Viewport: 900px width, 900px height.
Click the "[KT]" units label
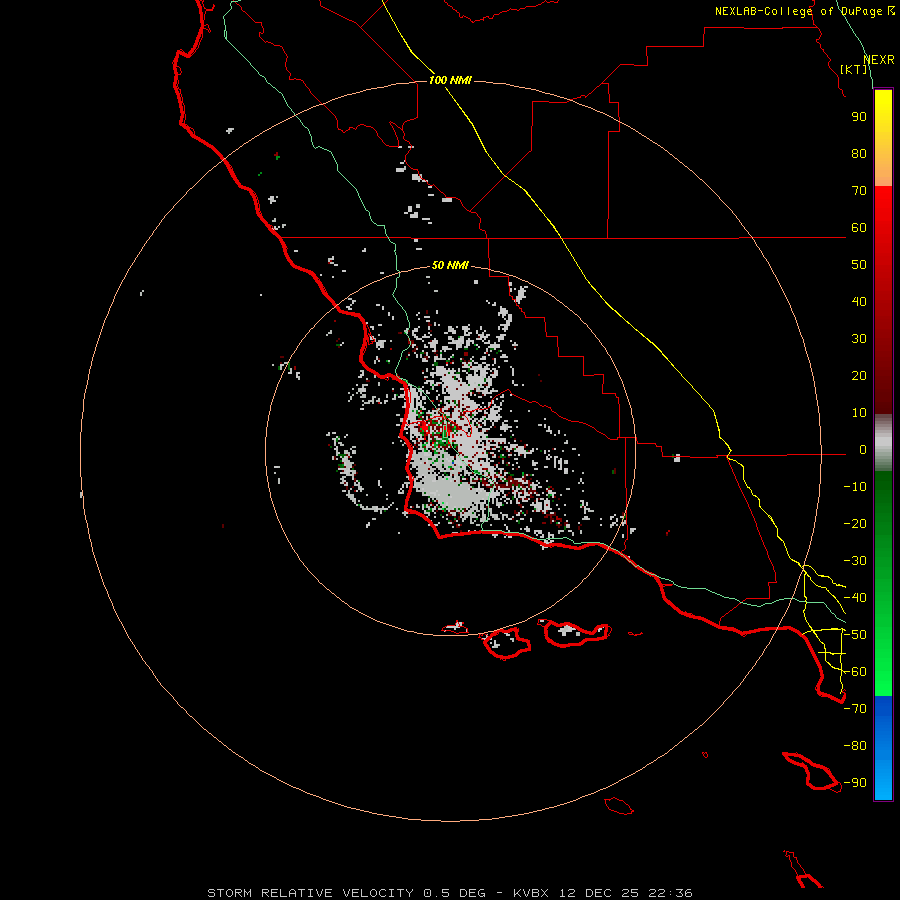tap(854, 69)
